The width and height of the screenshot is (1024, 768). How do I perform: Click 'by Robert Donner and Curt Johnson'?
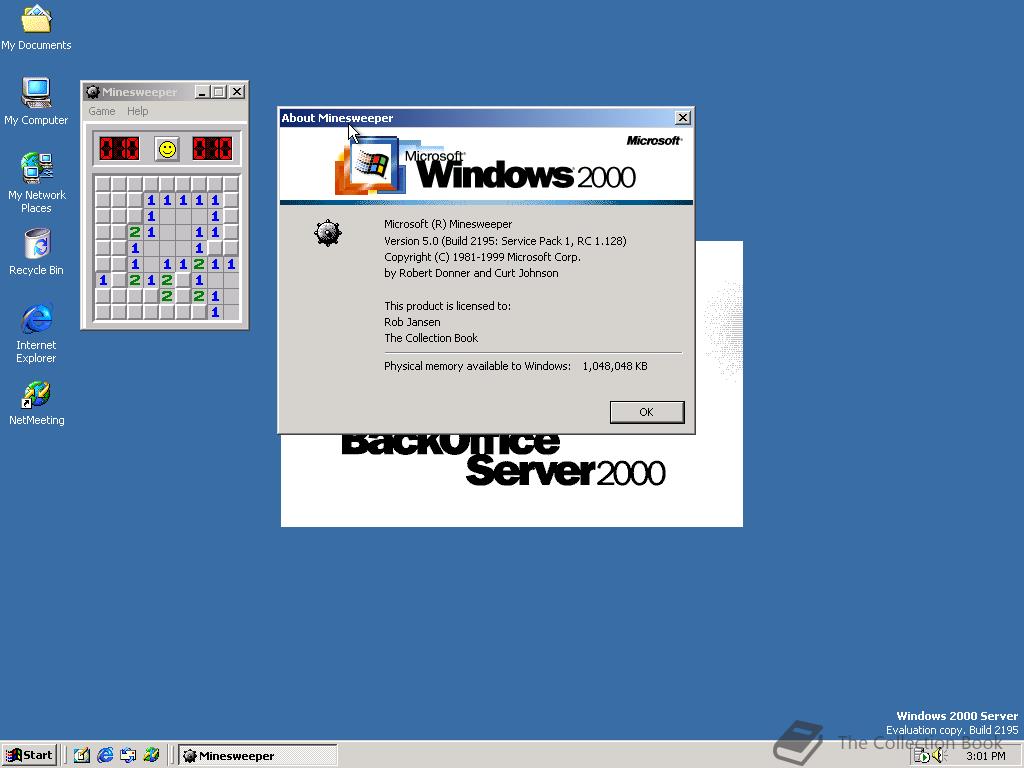471,273
